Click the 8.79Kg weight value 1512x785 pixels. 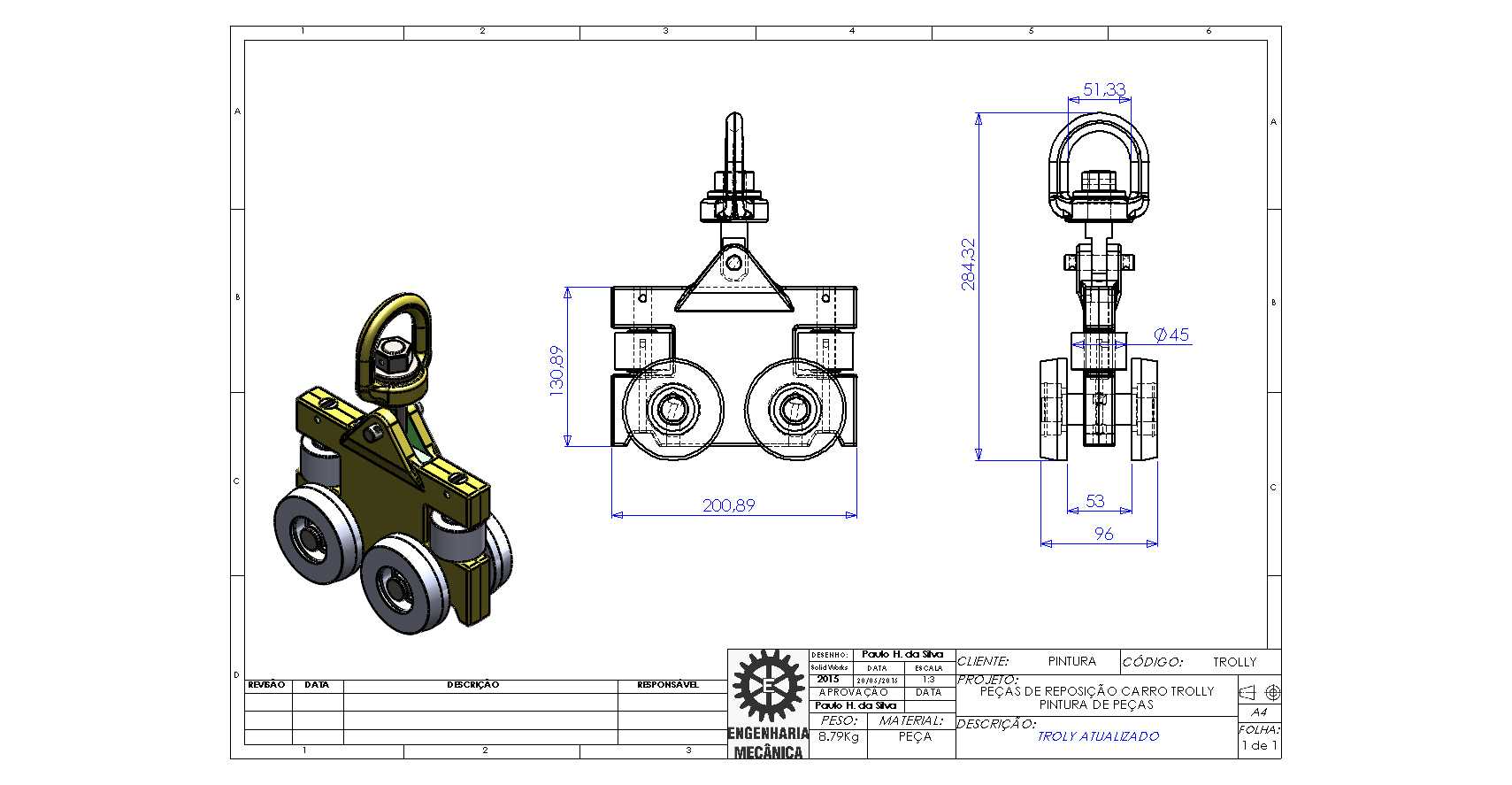coord(839,736)
